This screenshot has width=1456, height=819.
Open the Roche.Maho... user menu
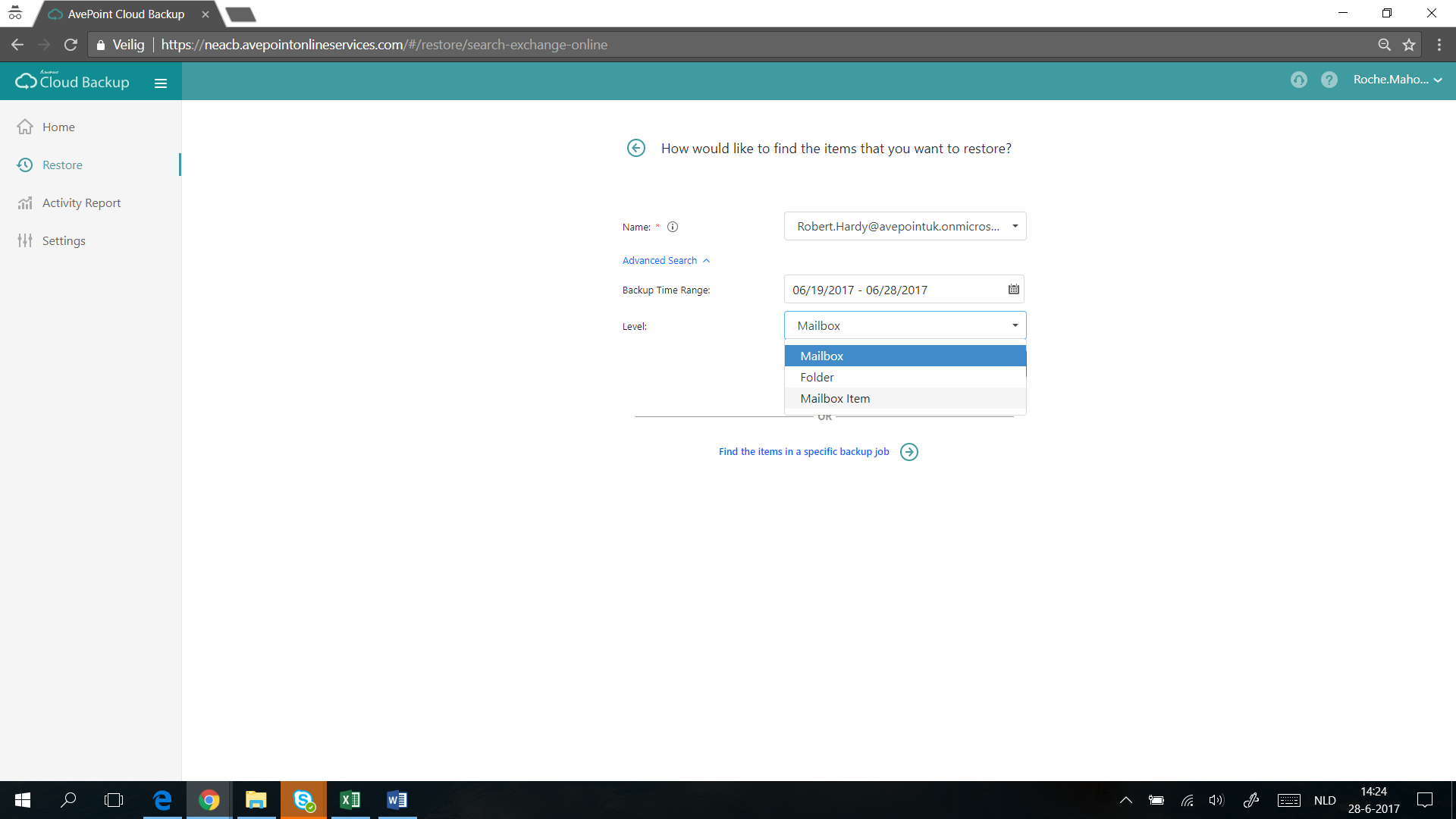[x=1397, y=80]
